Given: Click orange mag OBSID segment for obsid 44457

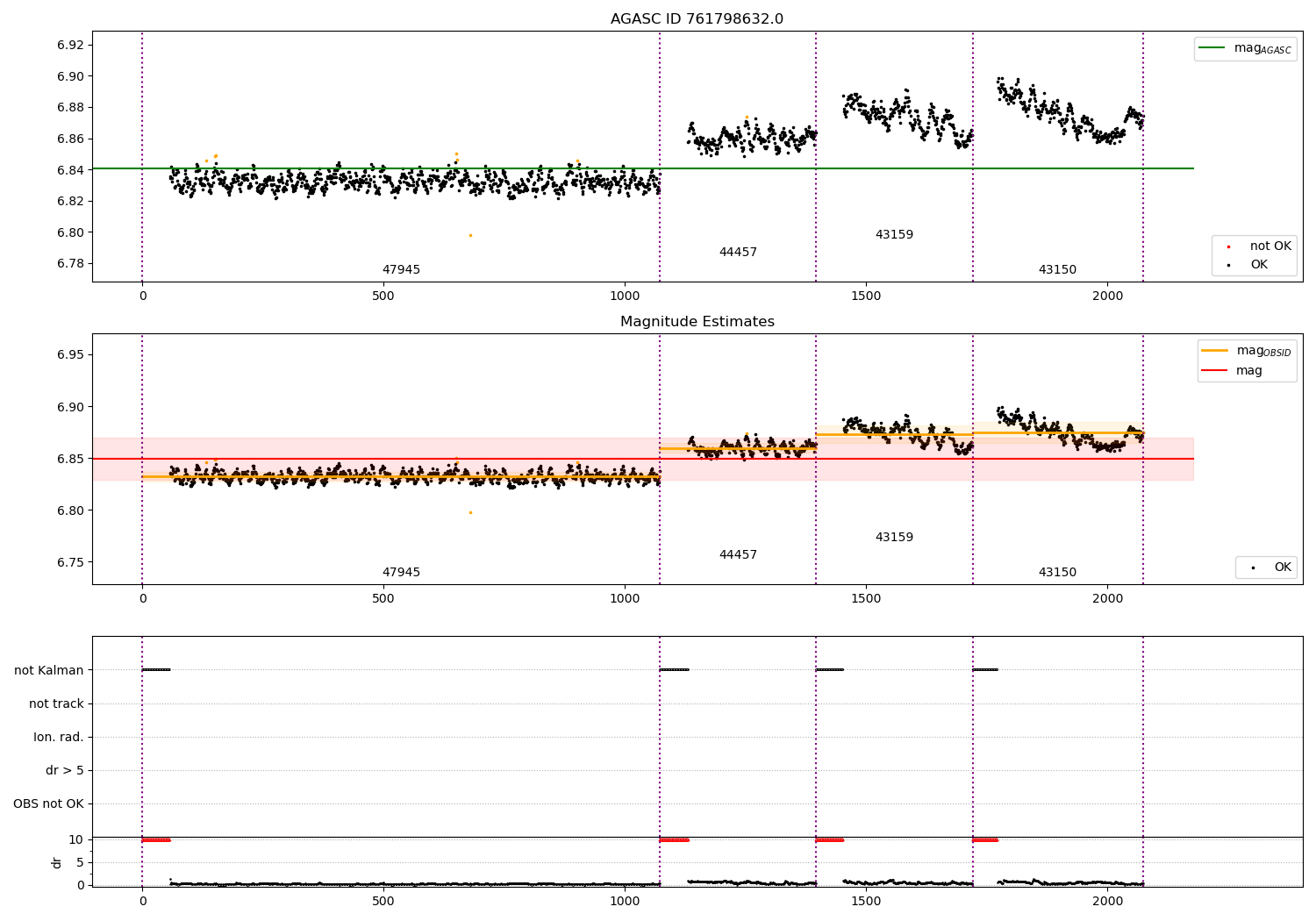Looking at the screenshot, I should click(x=738, y=449).
